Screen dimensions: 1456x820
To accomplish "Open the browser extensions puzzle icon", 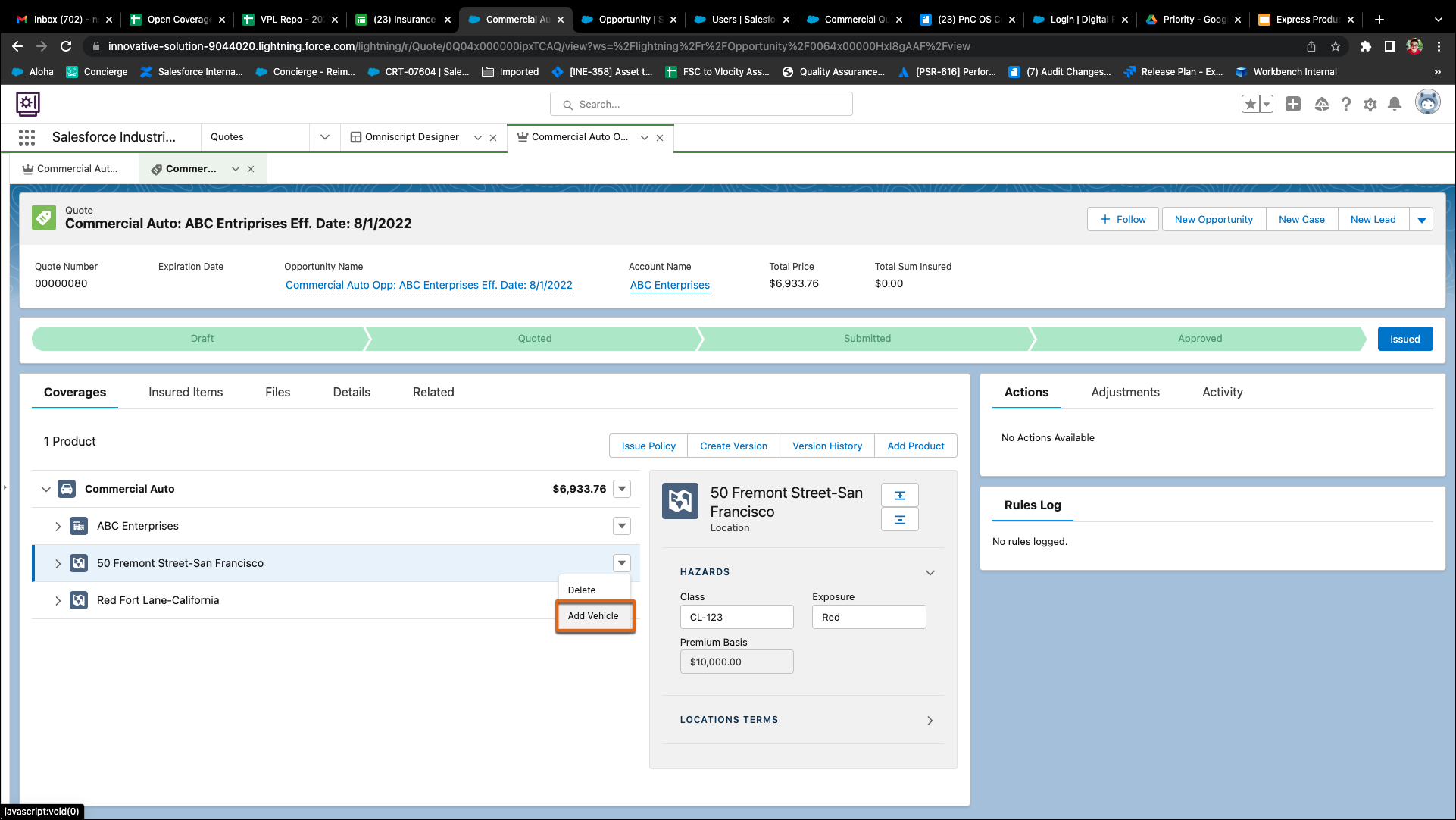I will click(x=1366, y=46).
